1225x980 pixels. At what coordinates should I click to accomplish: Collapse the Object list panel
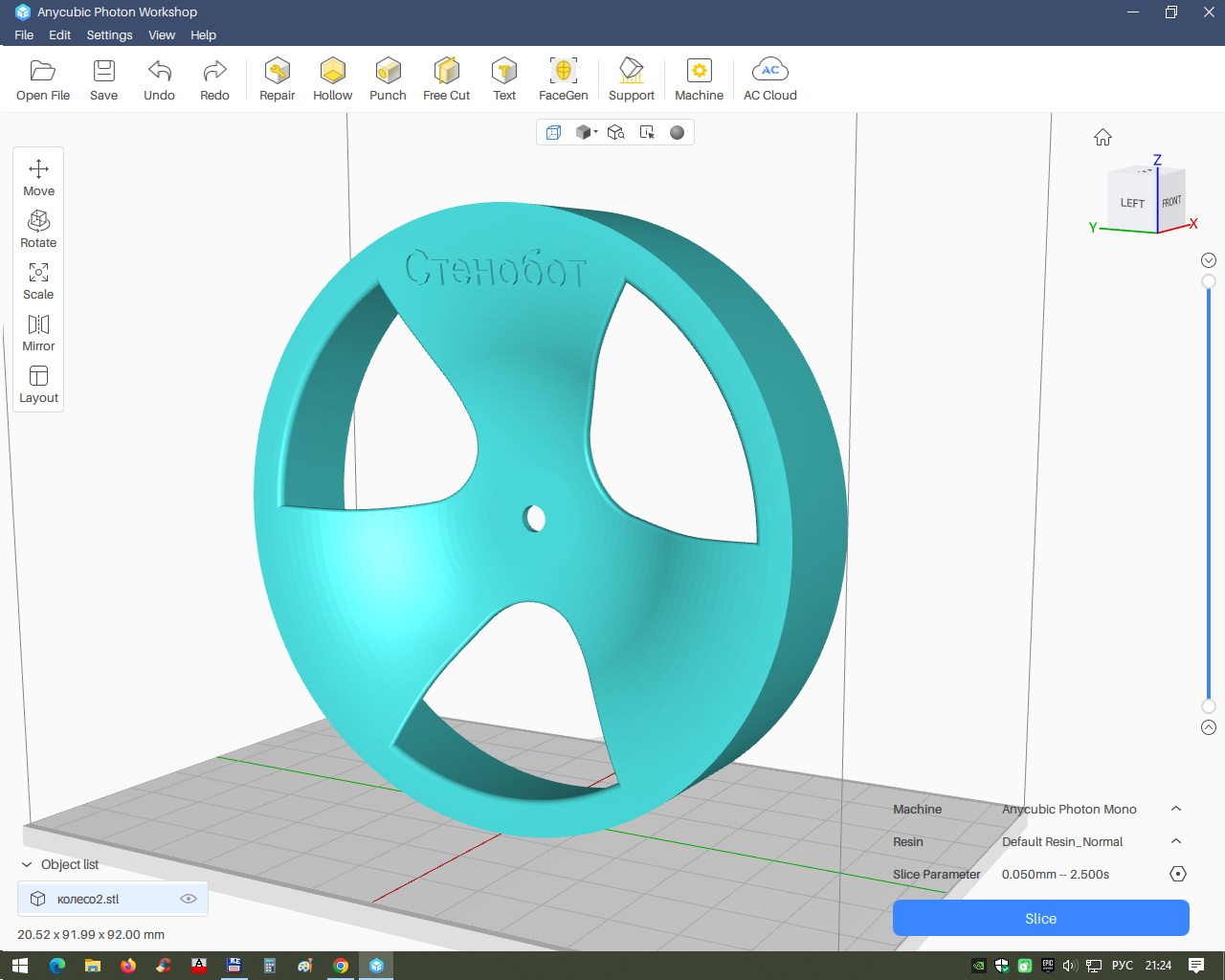coord(27,864)
